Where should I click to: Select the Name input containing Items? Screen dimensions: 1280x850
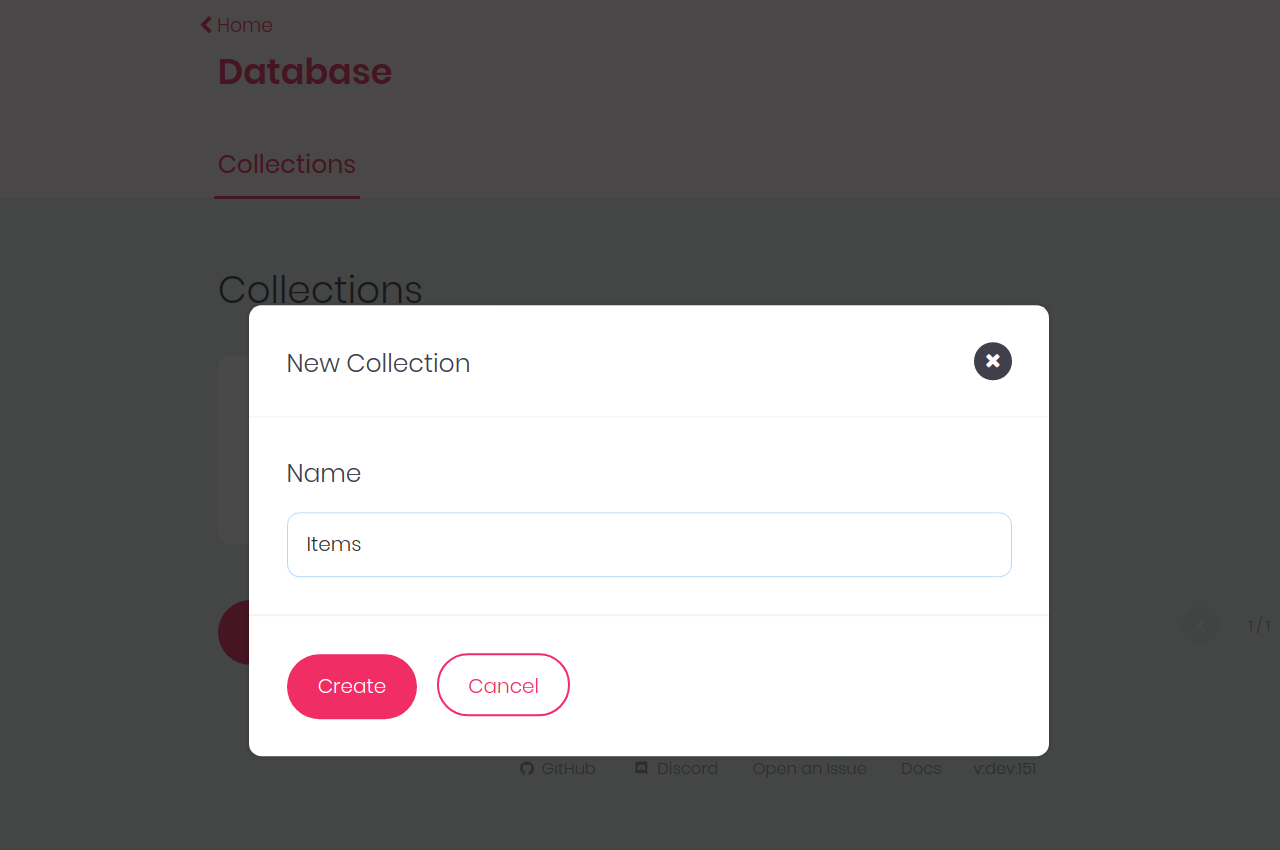649,544
